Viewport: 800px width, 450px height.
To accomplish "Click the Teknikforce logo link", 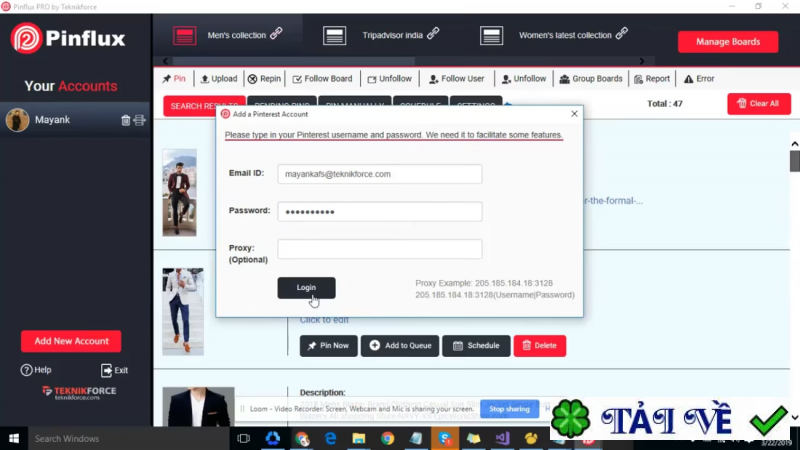I will (79, 392).
